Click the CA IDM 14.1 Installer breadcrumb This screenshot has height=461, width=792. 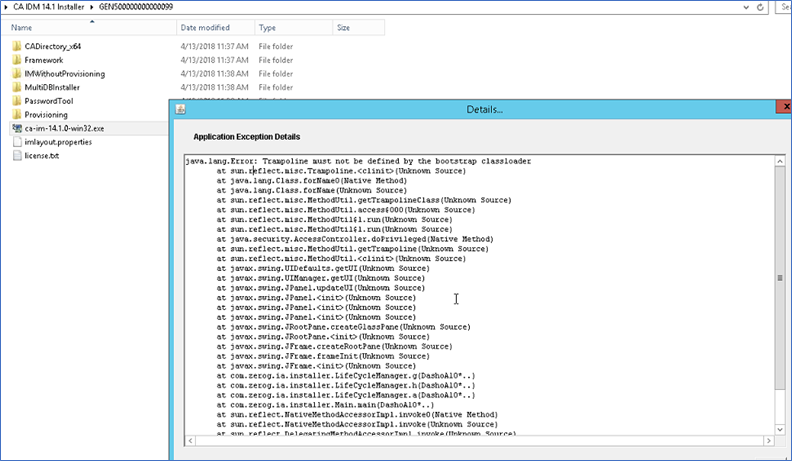(x=48, y=7)
